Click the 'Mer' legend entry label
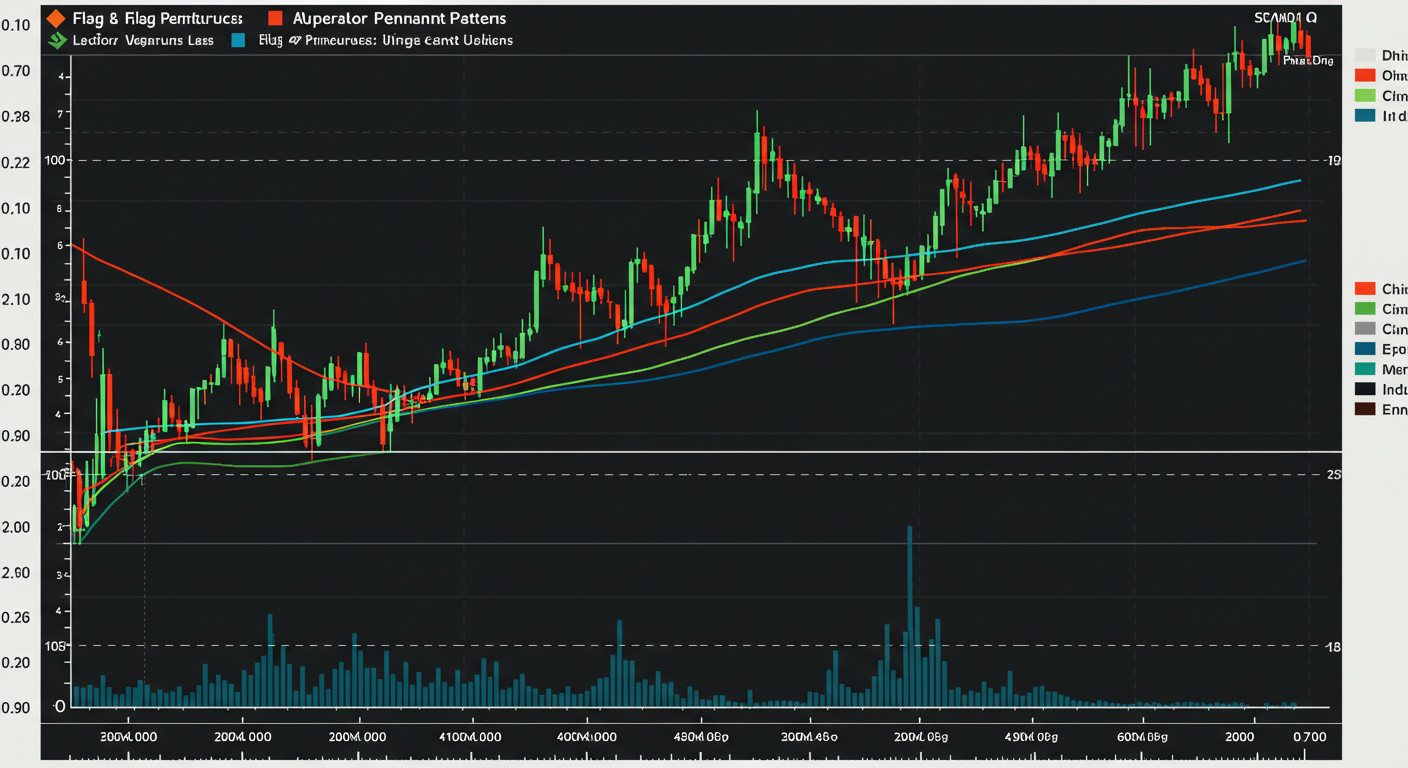This screenshot has width=1408, height=768. pyautogui.click(x=1394, y=369)
